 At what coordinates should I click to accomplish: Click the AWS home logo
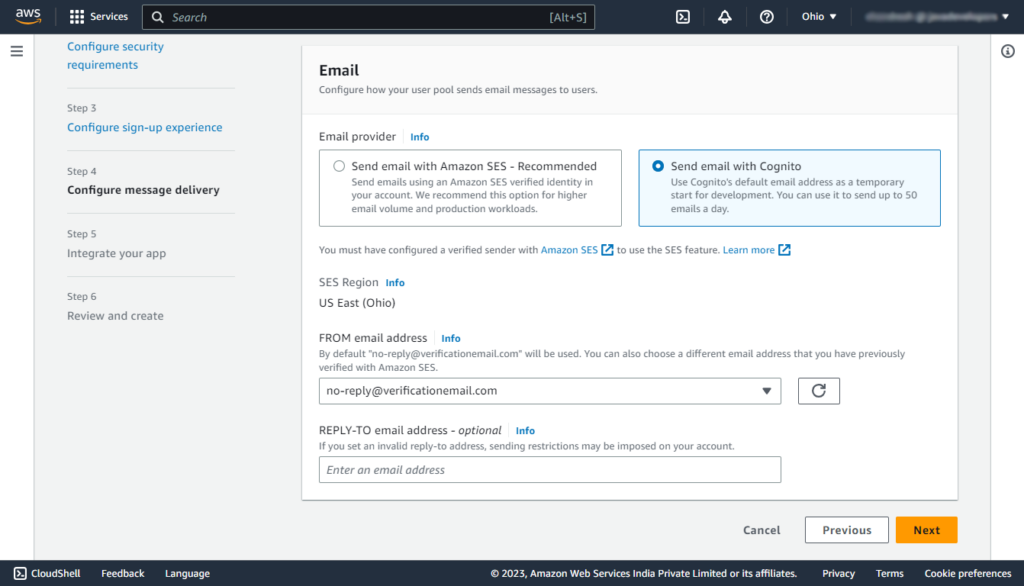click(27, 16)
